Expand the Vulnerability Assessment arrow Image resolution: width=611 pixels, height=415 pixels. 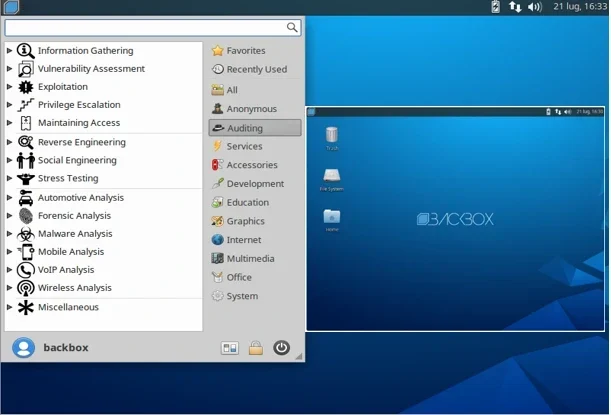[9, 69]
